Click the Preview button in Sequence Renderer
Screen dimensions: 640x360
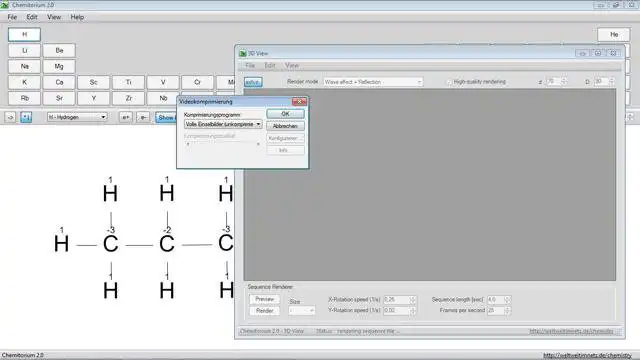click(x=264, y=299)
